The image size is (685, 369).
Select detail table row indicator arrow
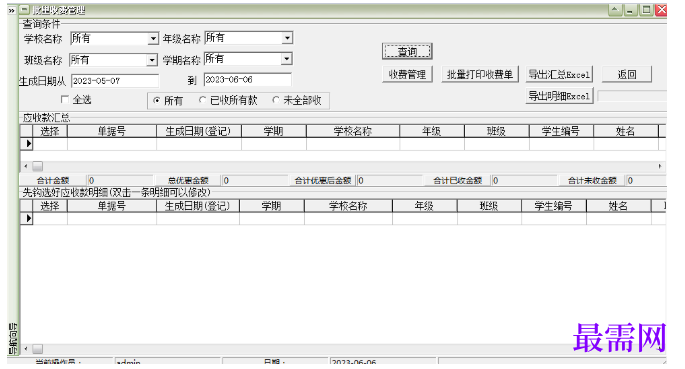[x=27, y=218]
